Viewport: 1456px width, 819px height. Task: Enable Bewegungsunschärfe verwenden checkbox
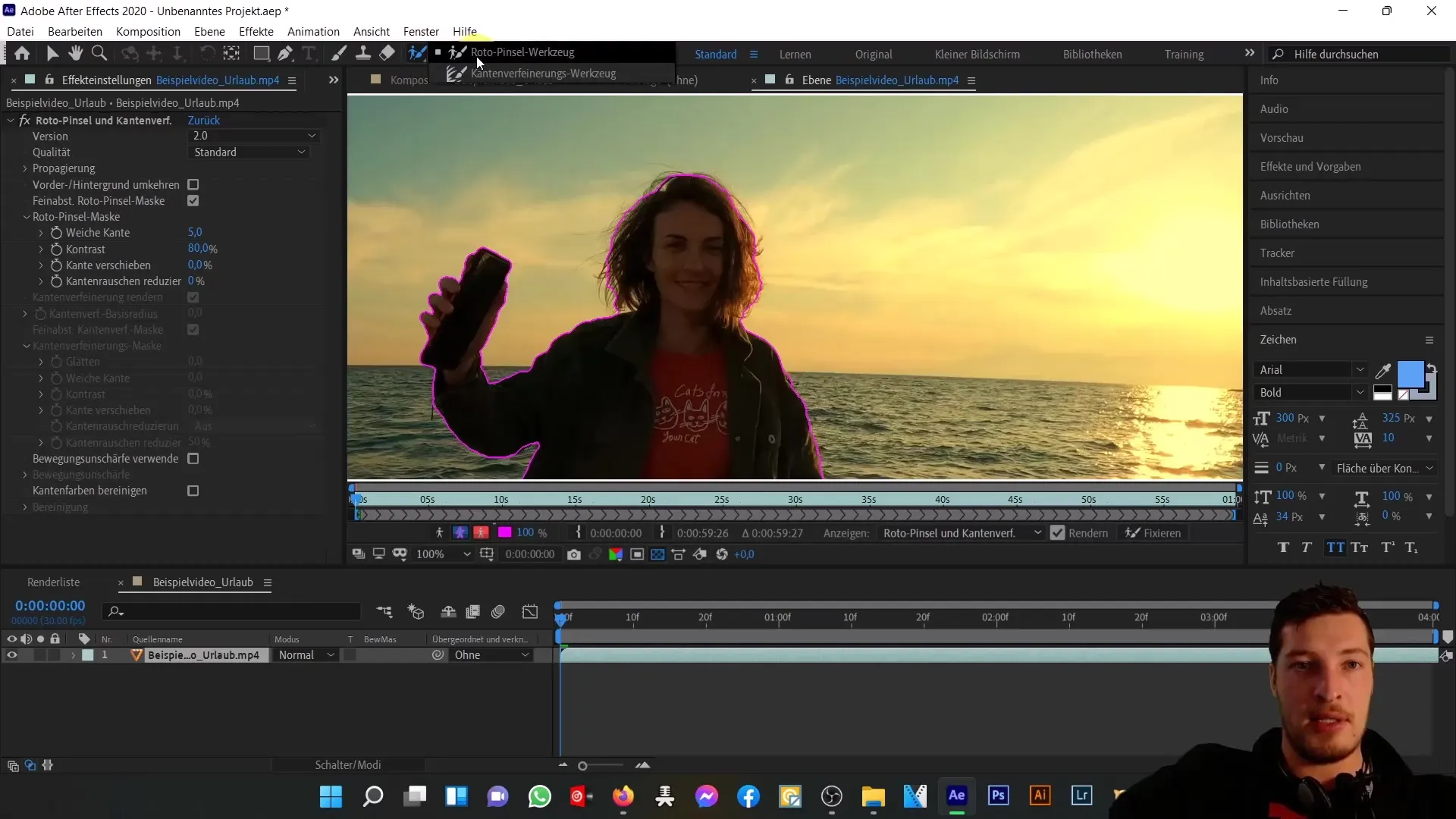pos(193,459)
